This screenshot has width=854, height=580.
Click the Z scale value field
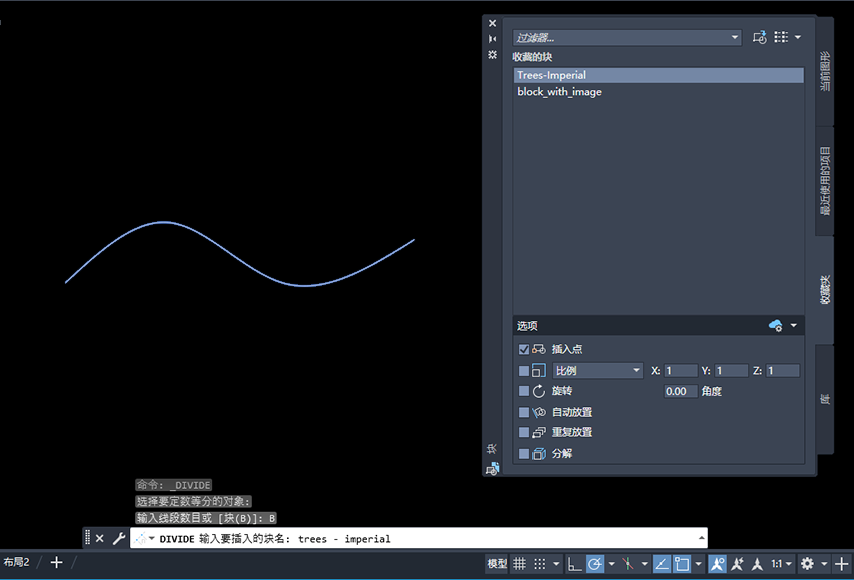783,371
